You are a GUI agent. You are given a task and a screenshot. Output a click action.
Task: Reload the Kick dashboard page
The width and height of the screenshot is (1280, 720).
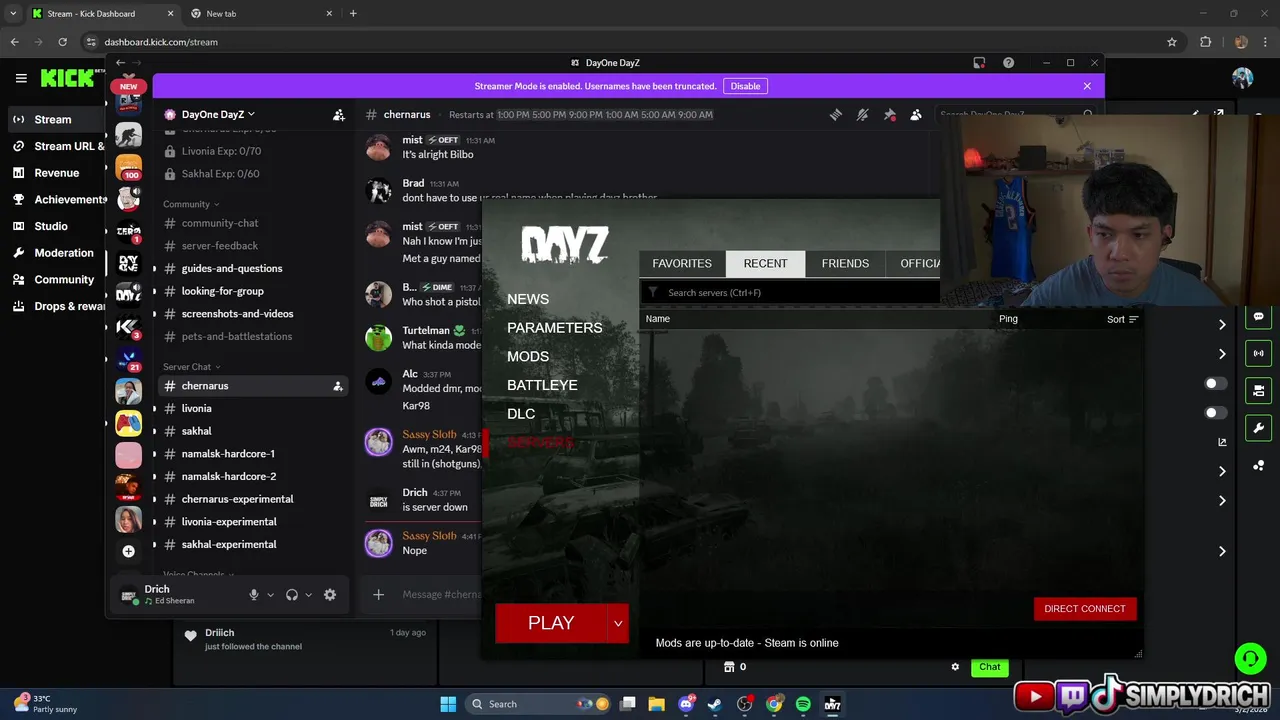[62, 42]
